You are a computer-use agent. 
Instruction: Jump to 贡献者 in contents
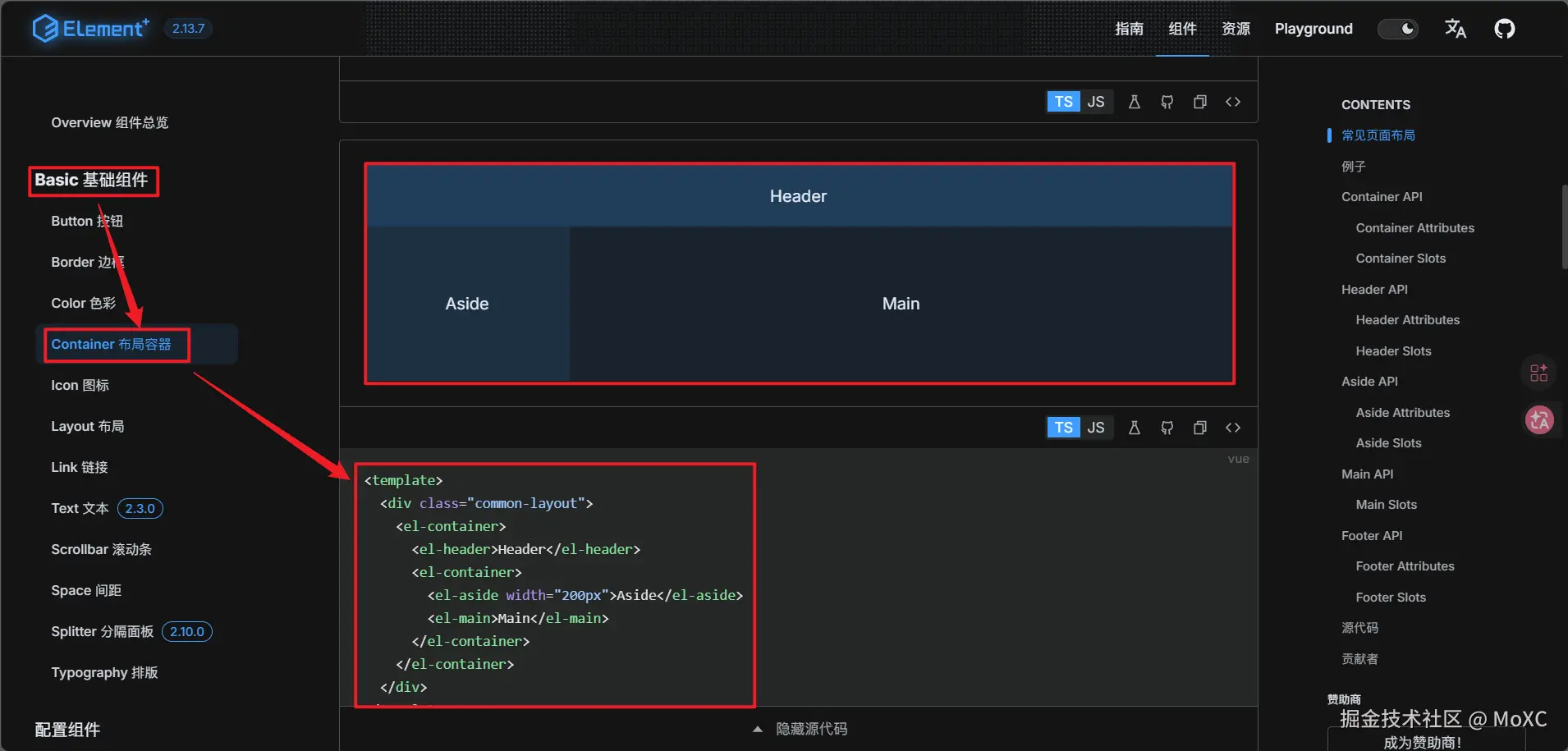coord(1359,658)
